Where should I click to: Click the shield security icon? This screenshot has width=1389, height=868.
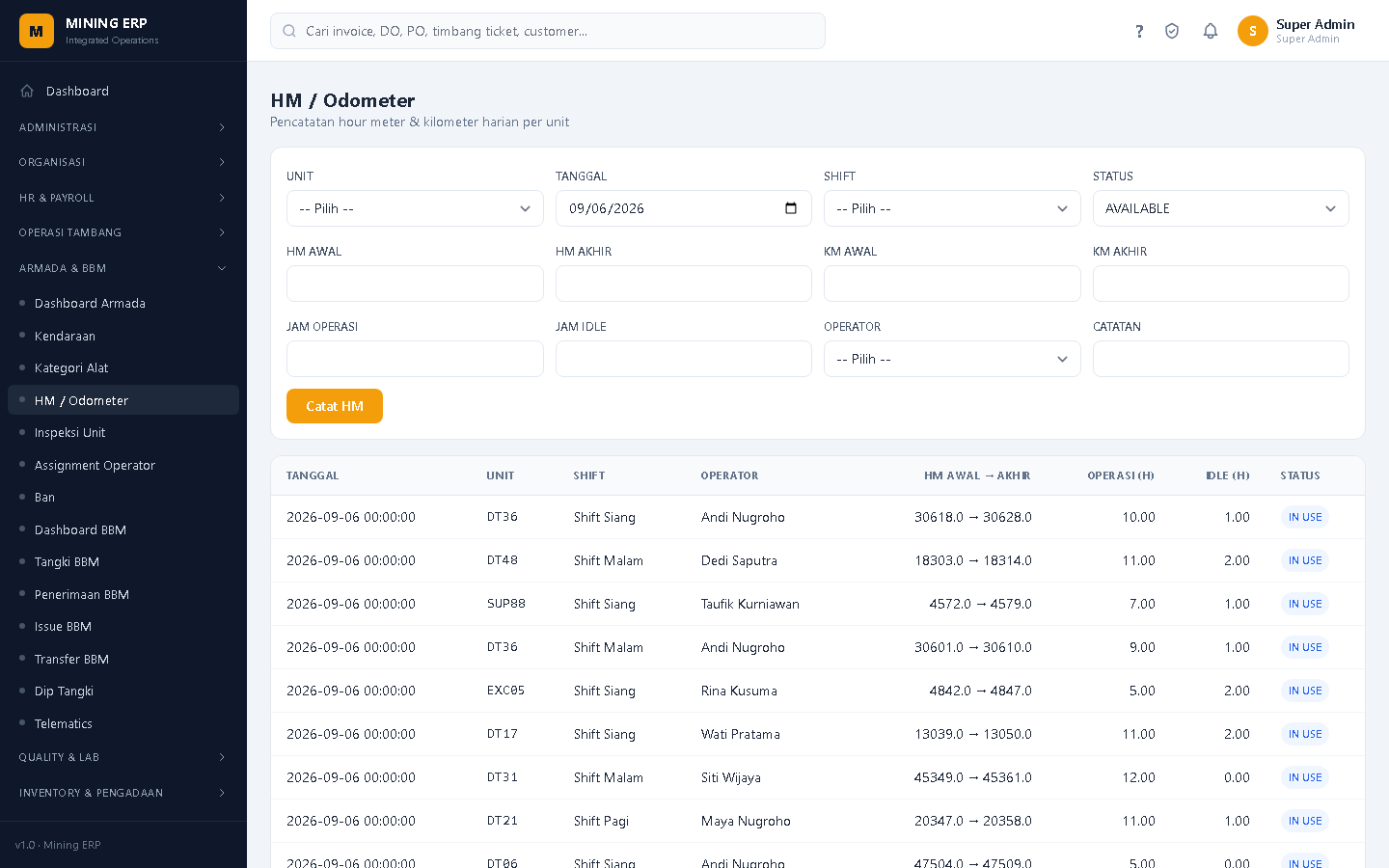(x=1172, y=31)
